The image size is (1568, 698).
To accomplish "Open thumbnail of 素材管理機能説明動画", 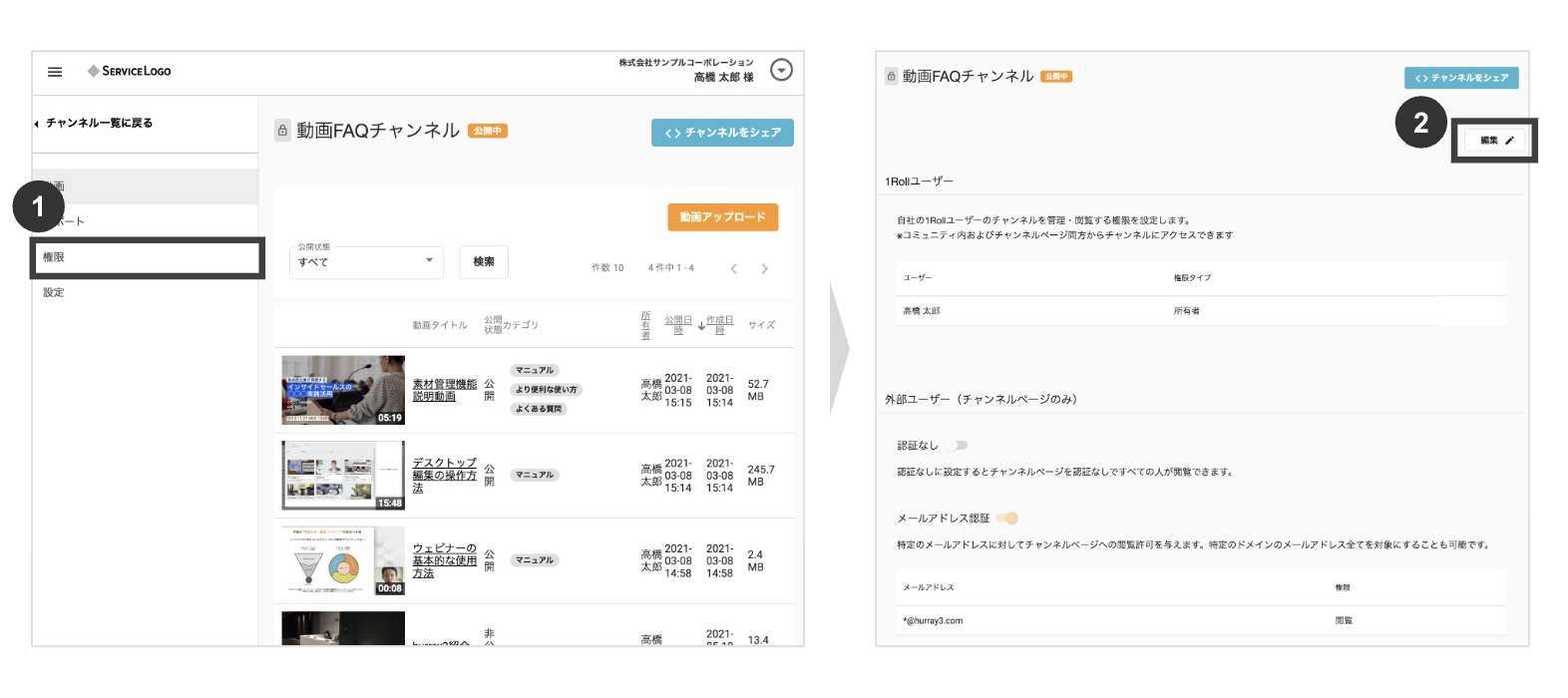I will tap(343, 390).
